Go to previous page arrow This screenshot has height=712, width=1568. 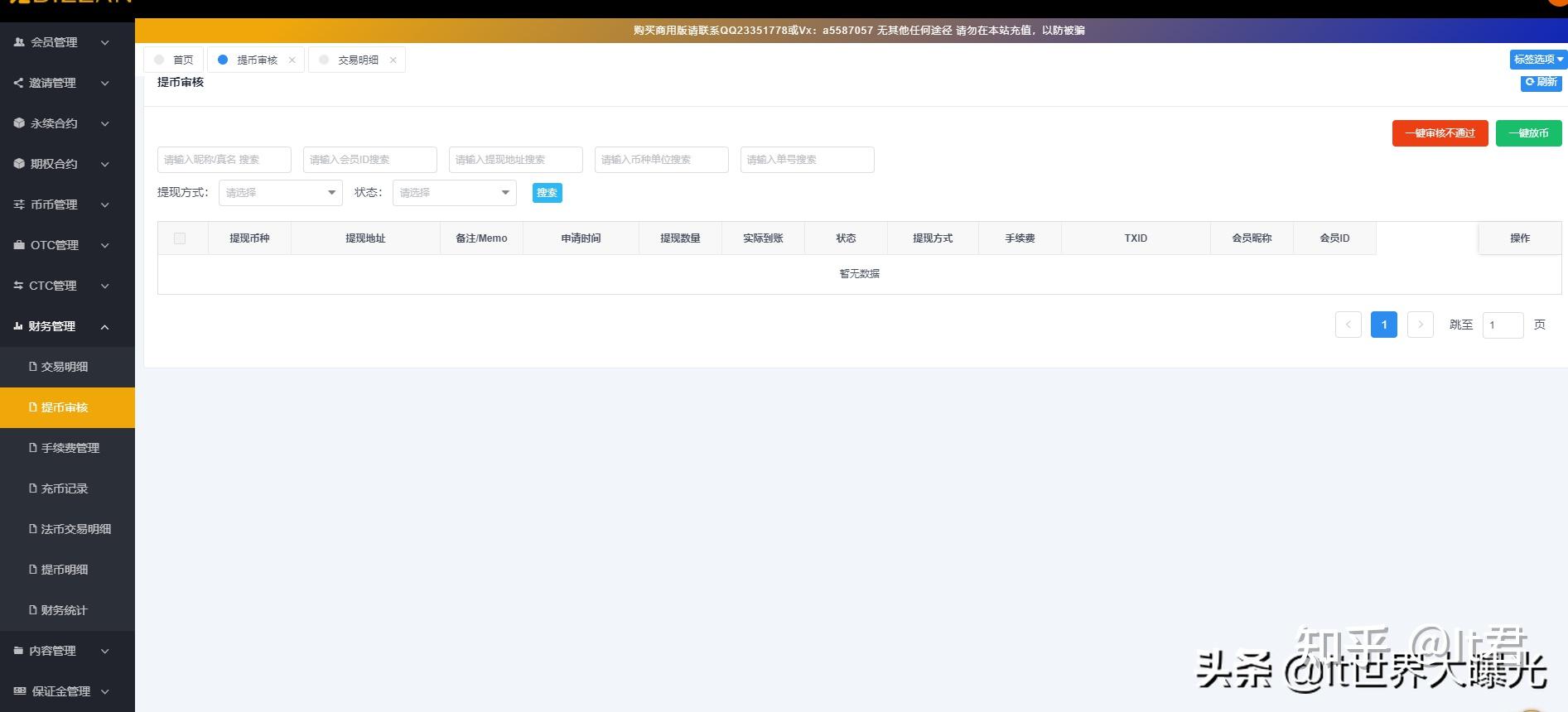click(x=1348, y=325)
